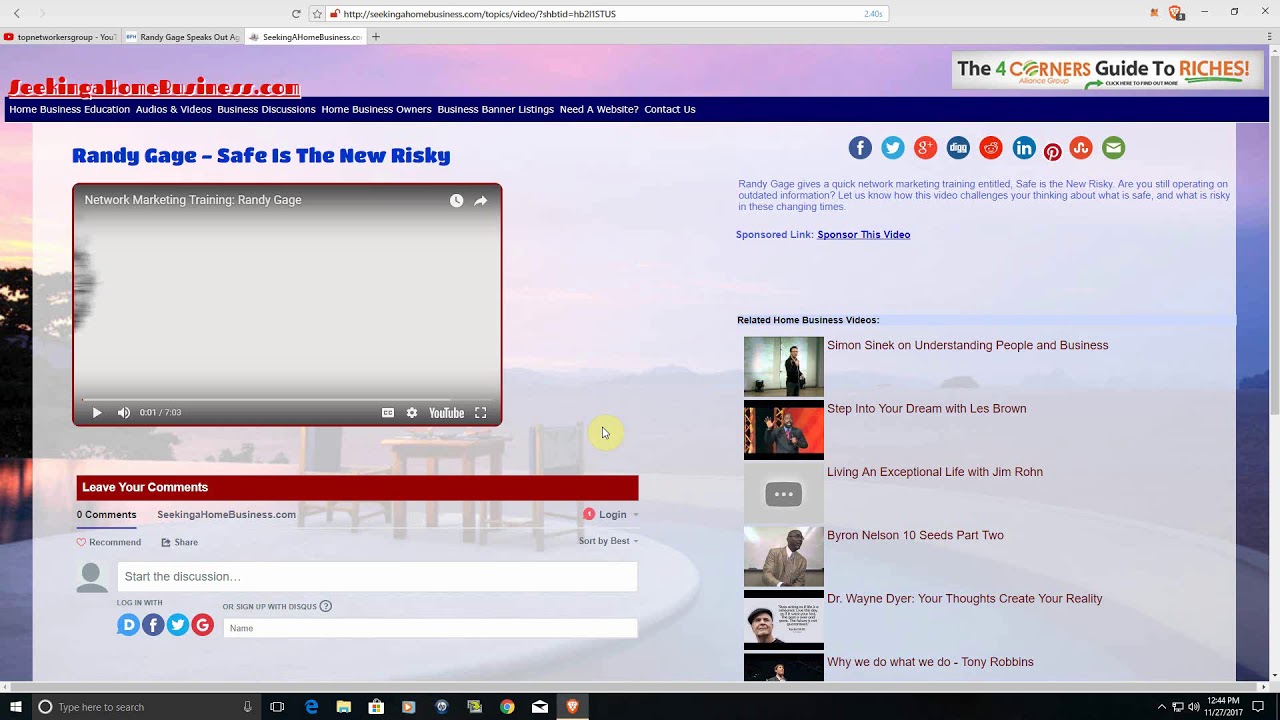Open video settings gear
This screenshot has width=1280, height=720.
pos(412,413)
